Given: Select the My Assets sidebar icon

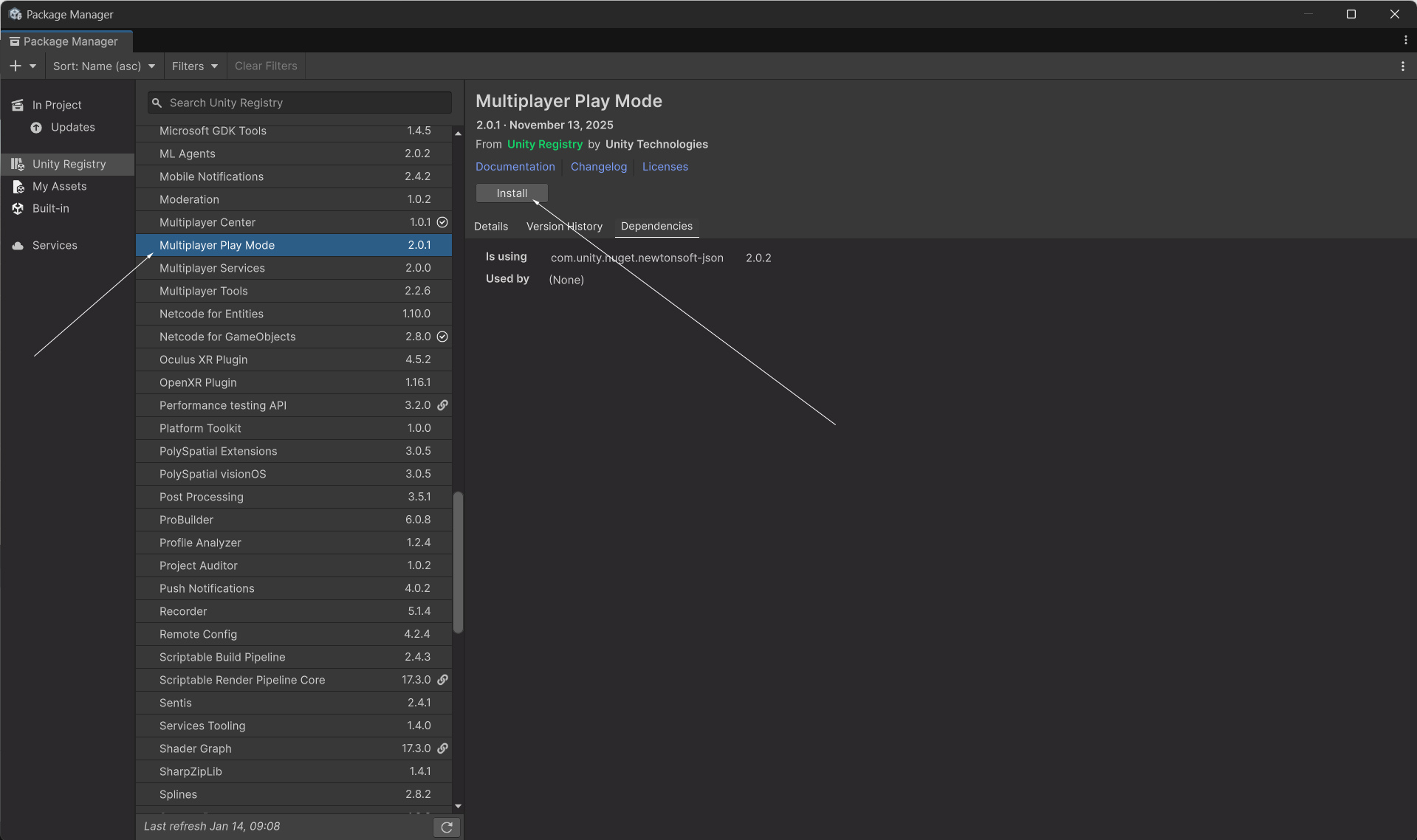Looking at the screenshot, I should 18,187.
